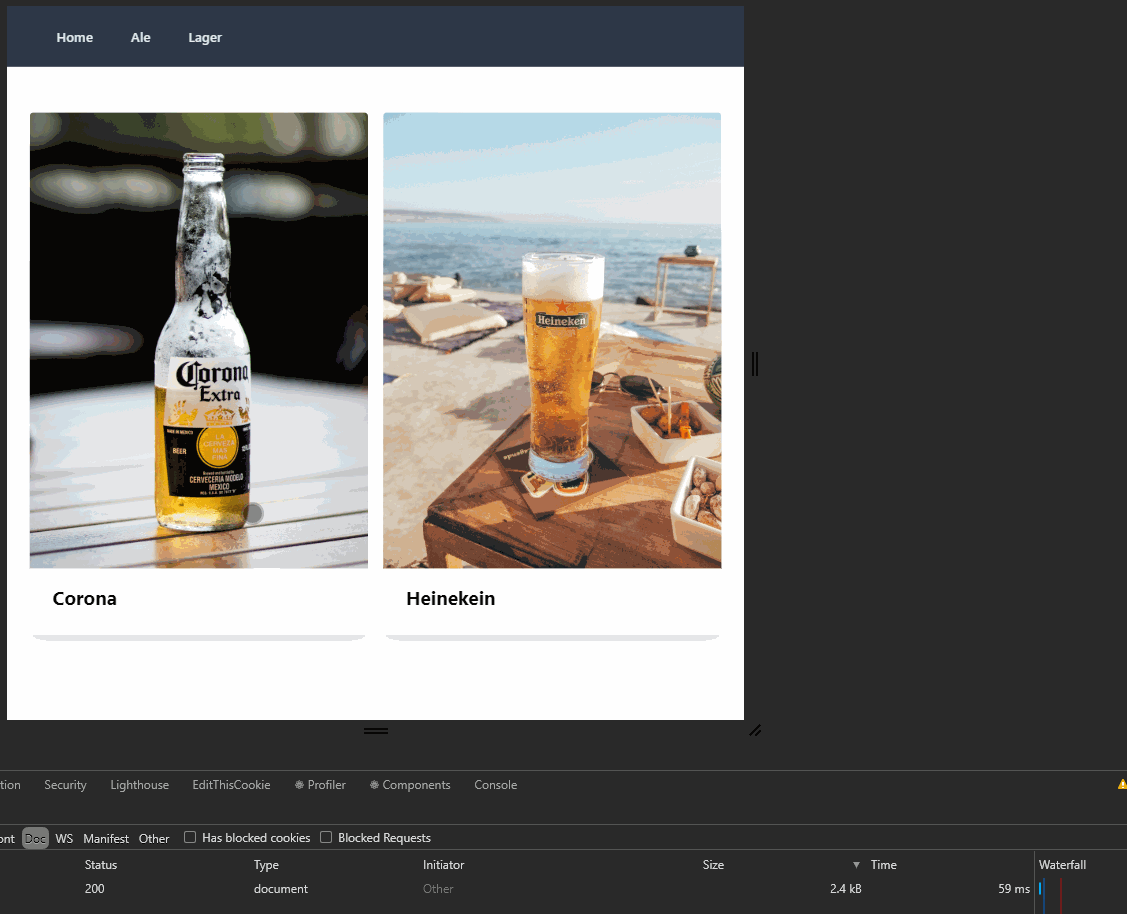Enable Blocked Requests checkbox
Viewport: 1127px width, 914px height.
tap(326, 837)
